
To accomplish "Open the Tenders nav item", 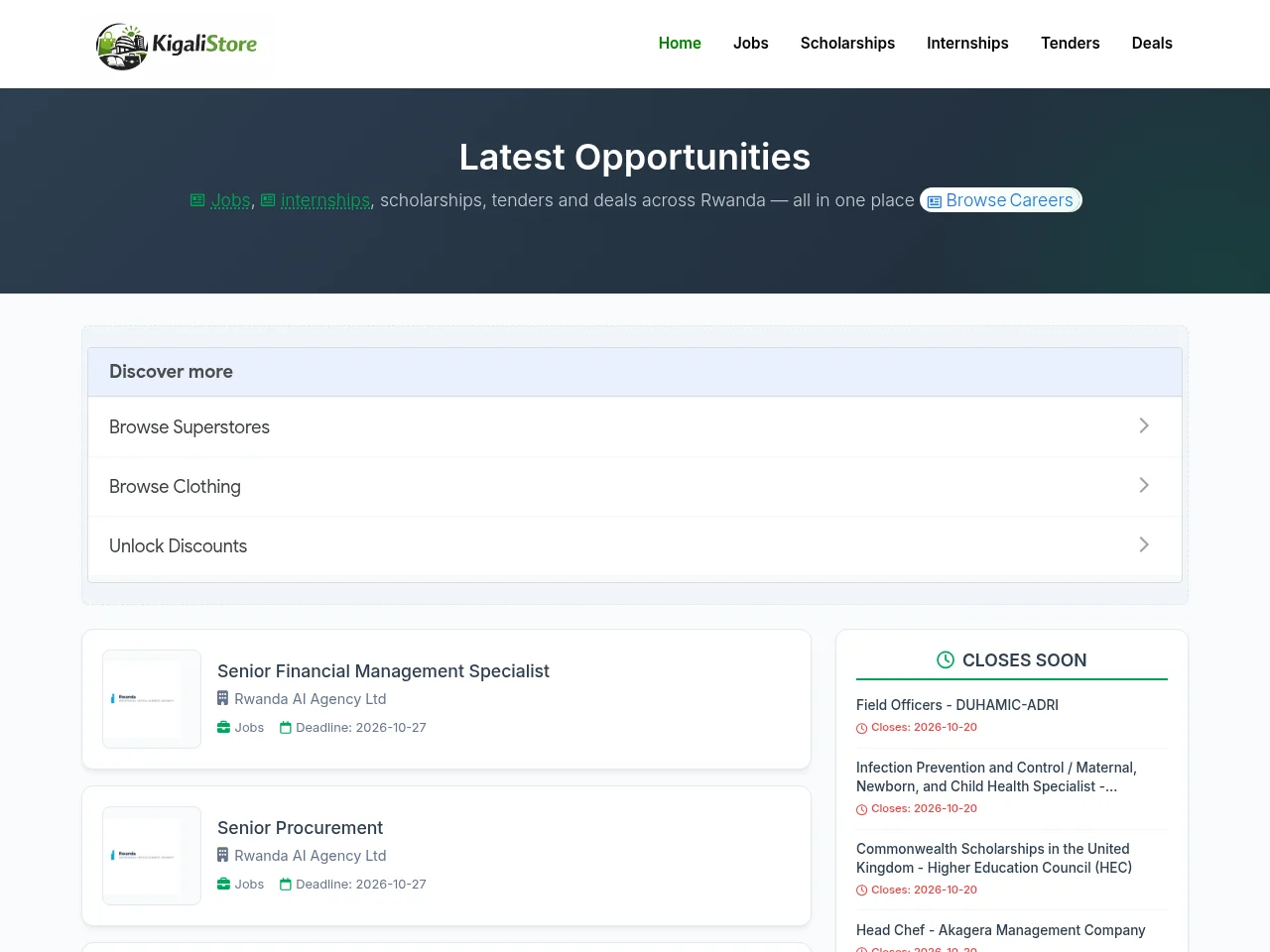I will click(x=1071, y=44).
